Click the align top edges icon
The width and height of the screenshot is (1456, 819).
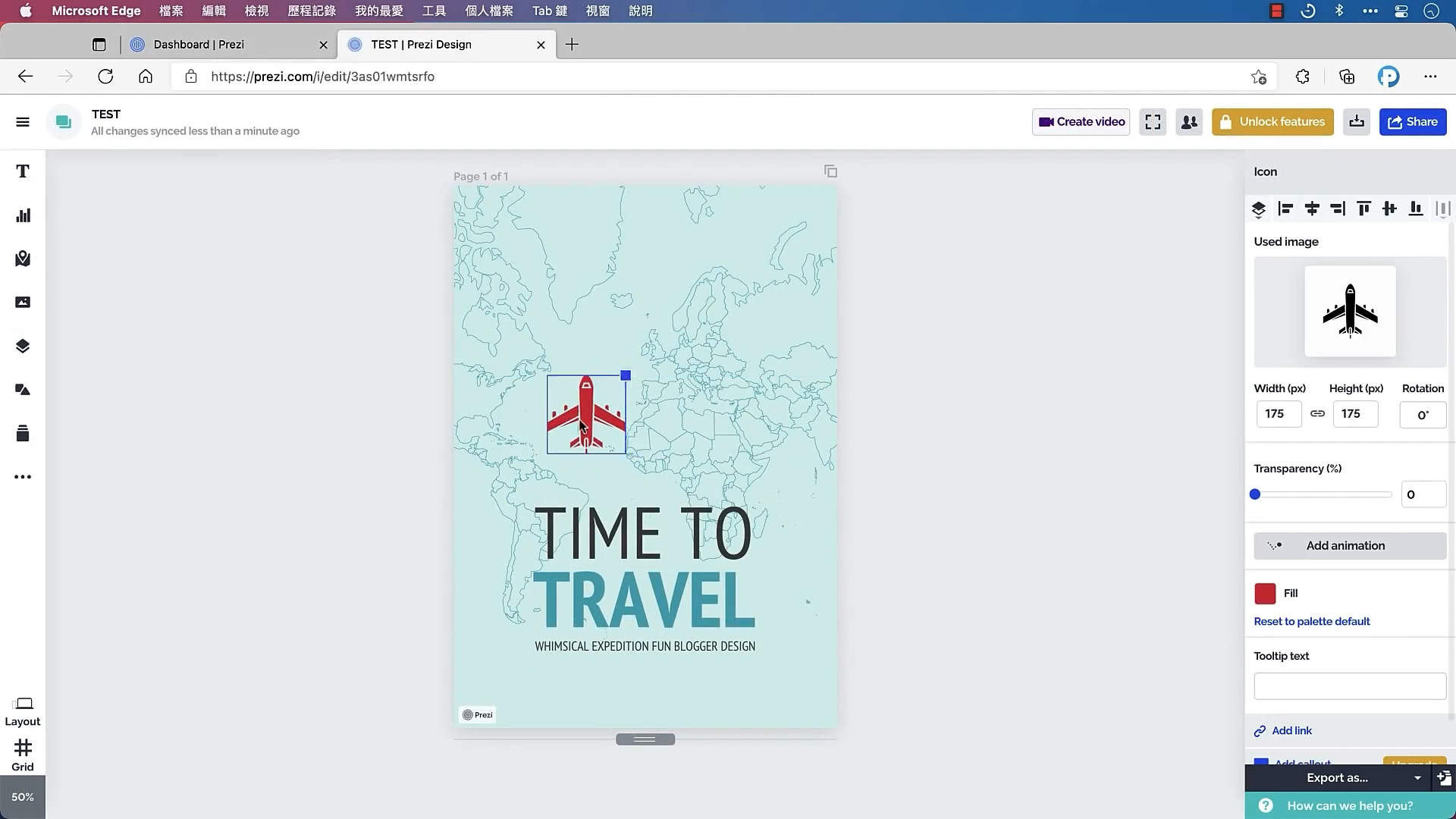pos(1363,209)
